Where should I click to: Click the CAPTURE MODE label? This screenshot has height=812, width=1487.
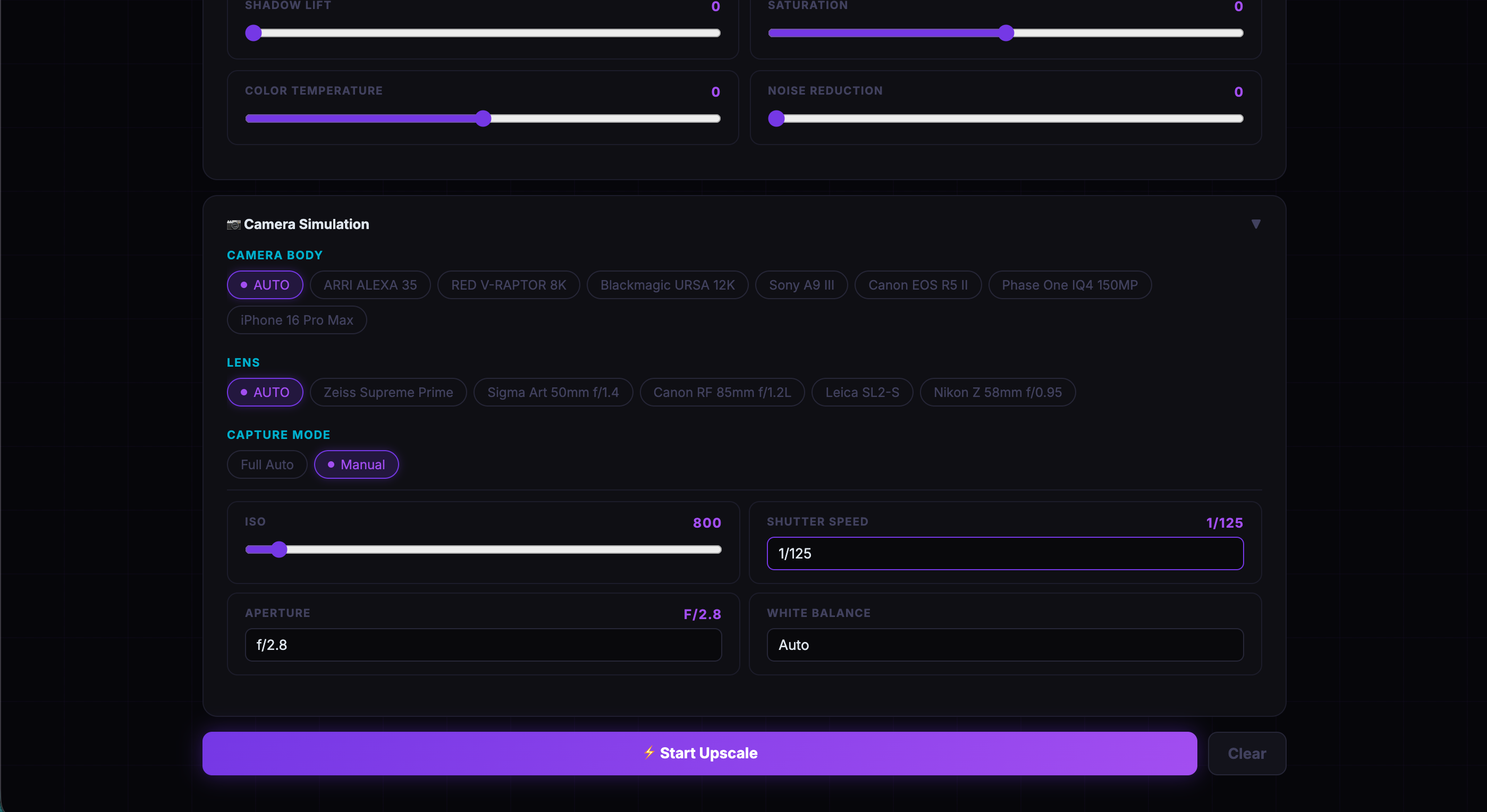click(278, 435)
